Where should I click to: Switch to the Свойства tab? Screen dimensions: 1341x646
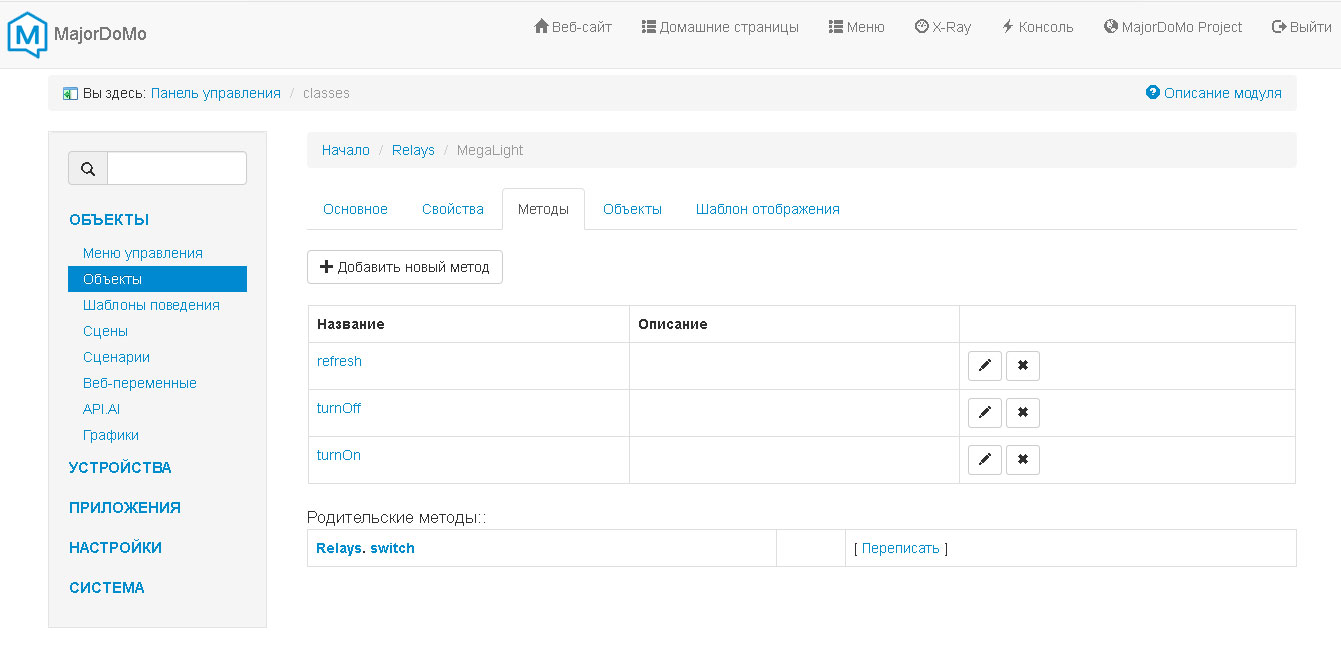pos(452,209)
